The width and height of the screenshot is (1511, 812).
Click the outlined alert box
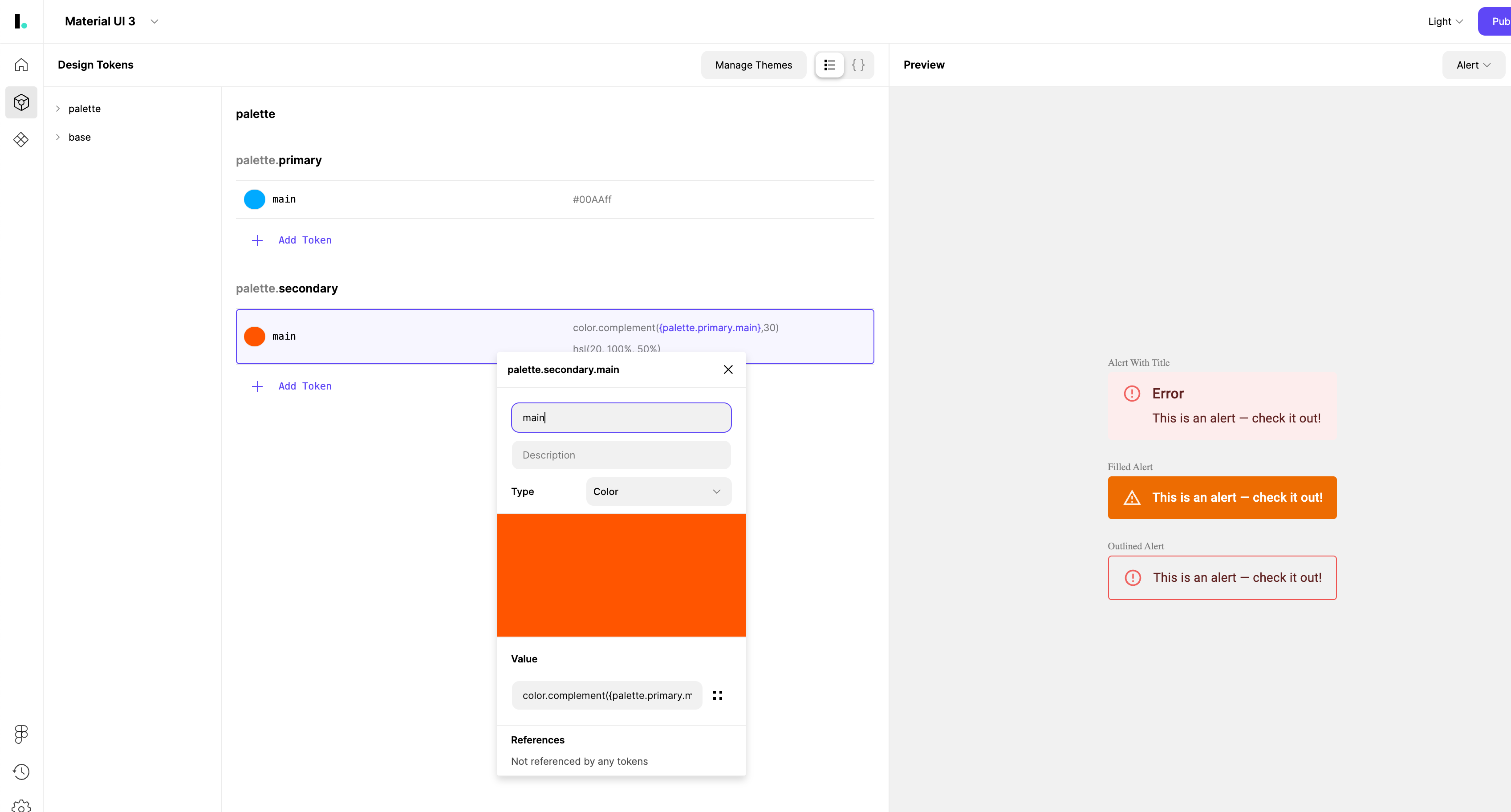pyautogui.click(x=1223, y=578)
